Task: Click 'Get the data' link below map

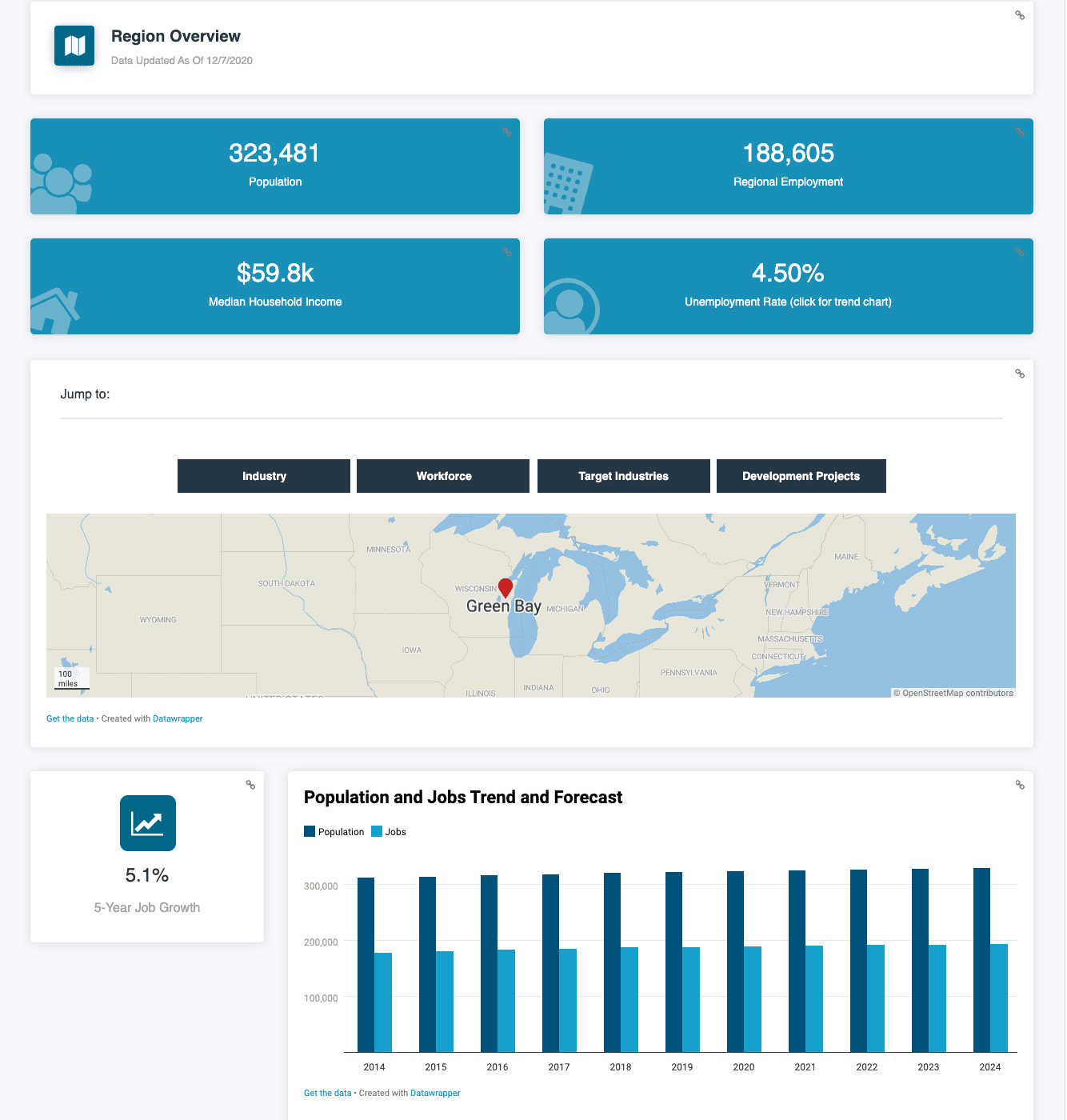Action: click(x=70, y=718)
